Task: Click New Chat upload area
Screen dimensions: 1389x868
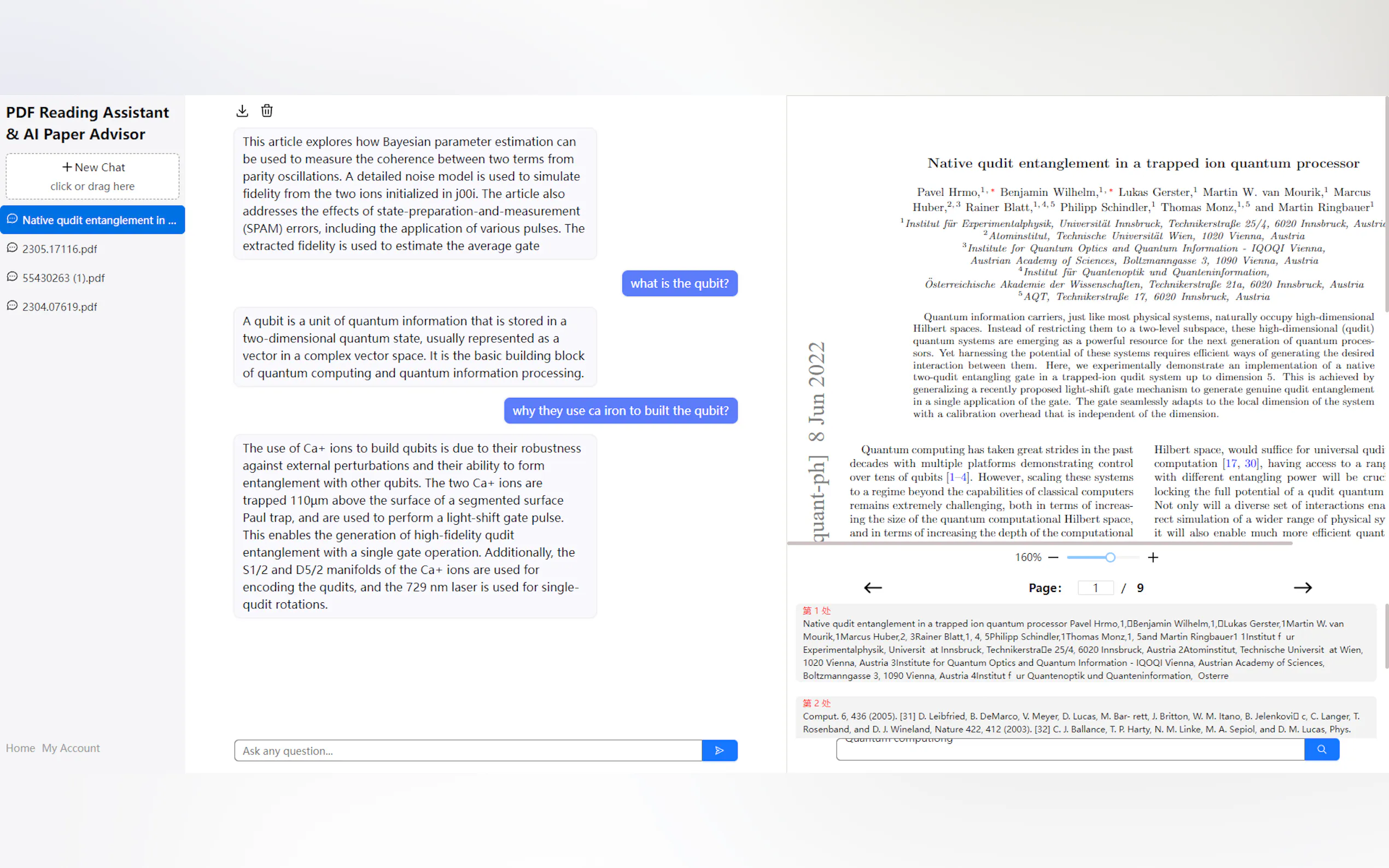Action: click(x=92, y=176)
